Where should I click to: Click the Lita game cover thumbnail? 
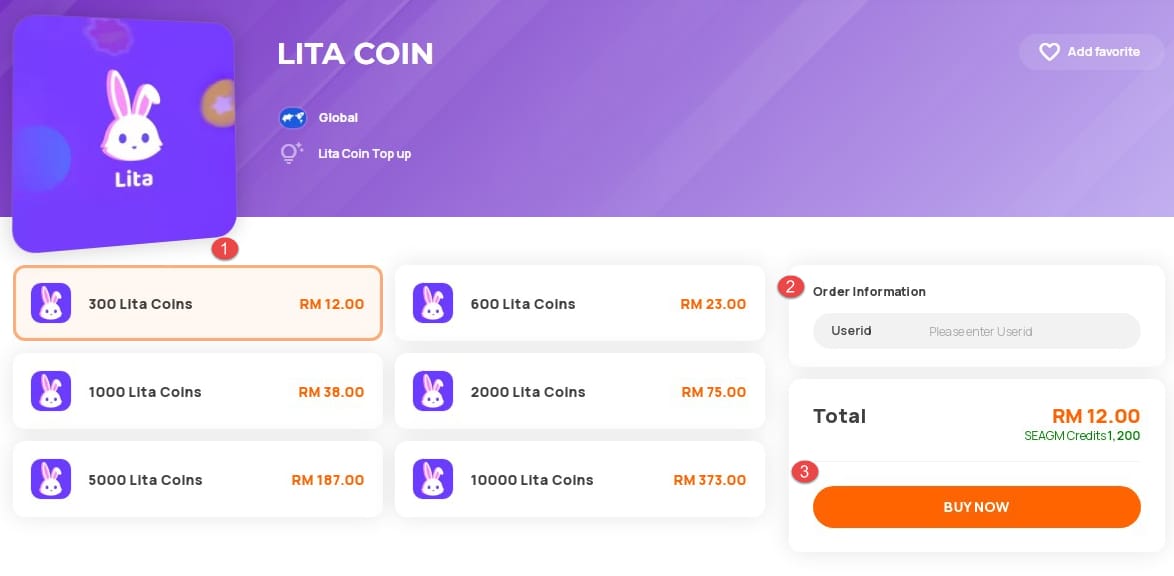(x=124, y=131)
